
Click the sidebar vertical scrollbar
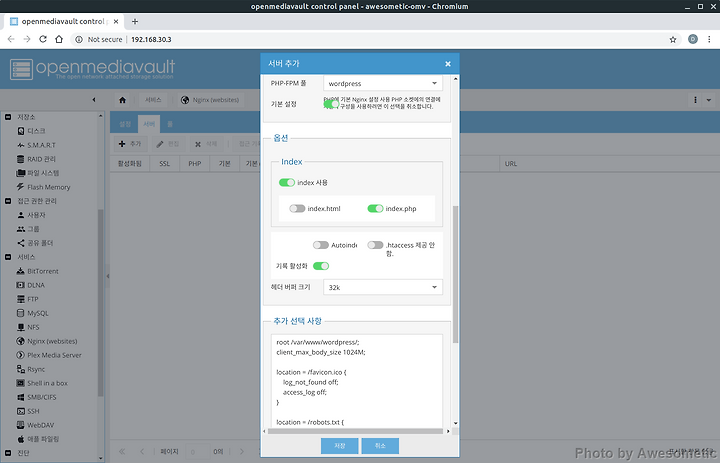click(x=101, y=303)
